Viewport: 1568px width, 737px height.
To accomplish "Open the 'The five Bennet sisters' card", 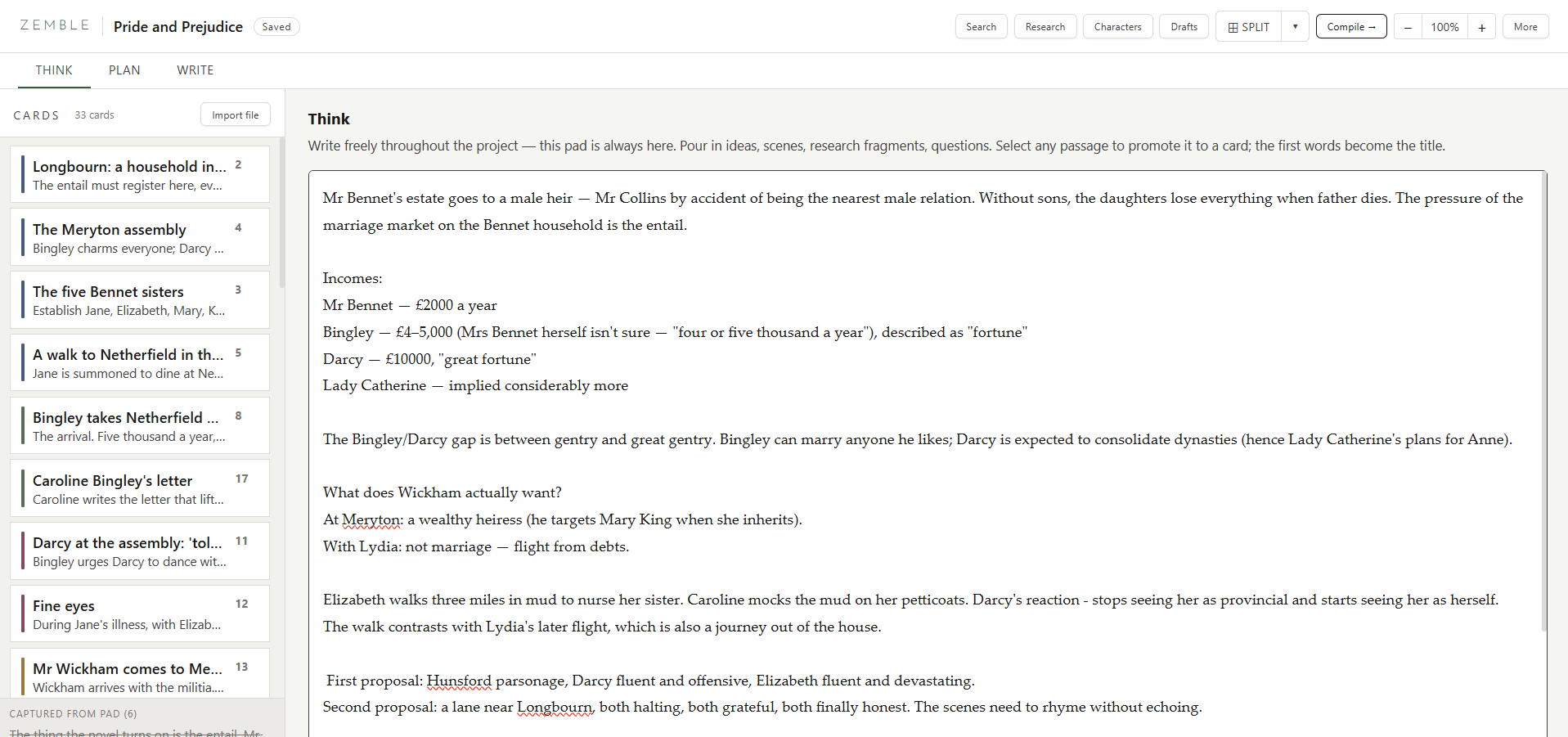I will click(x=140, y=300).
